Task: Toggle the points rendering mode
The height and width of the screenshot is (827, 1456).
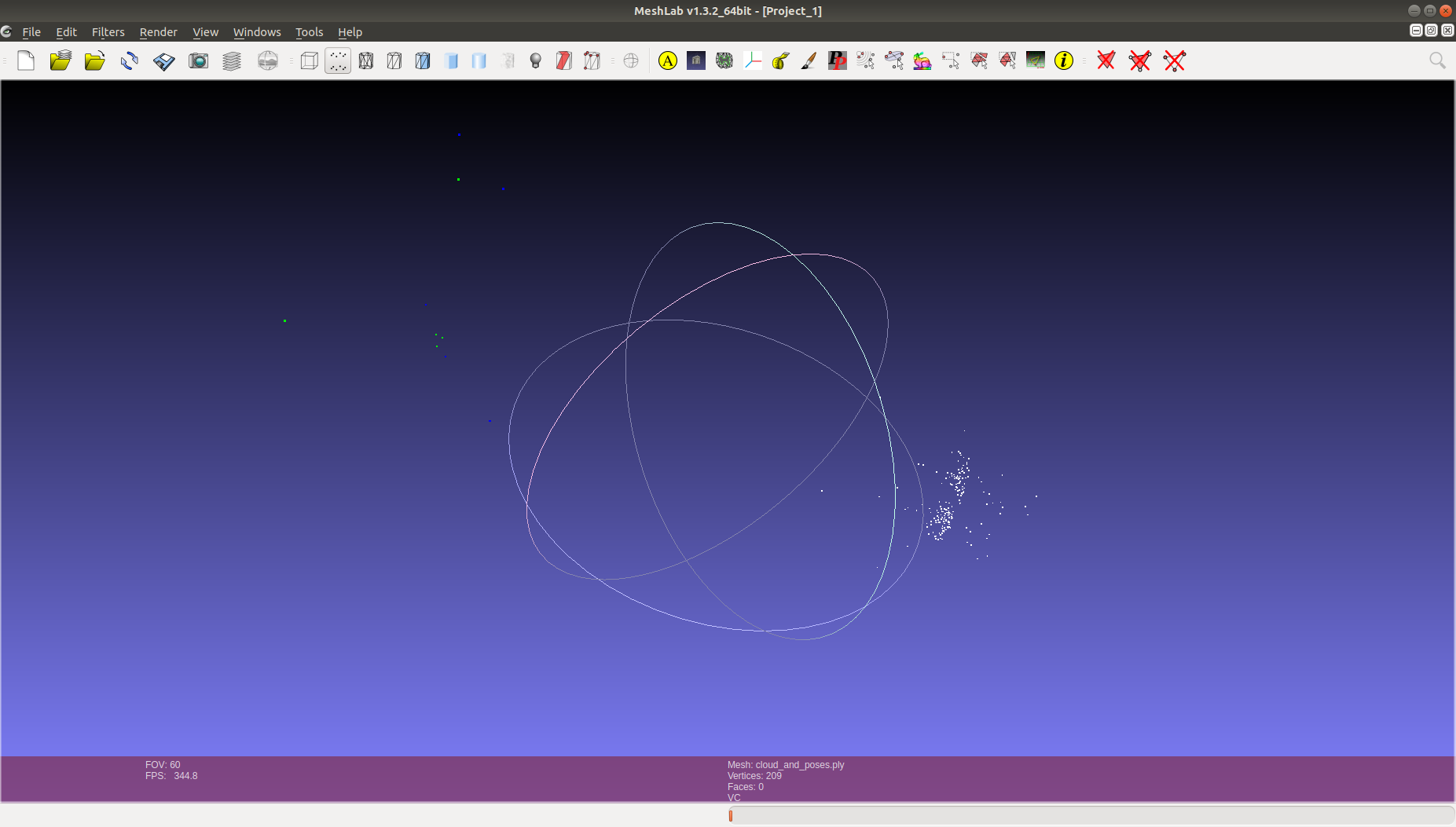Action: [x=336, y=60]
